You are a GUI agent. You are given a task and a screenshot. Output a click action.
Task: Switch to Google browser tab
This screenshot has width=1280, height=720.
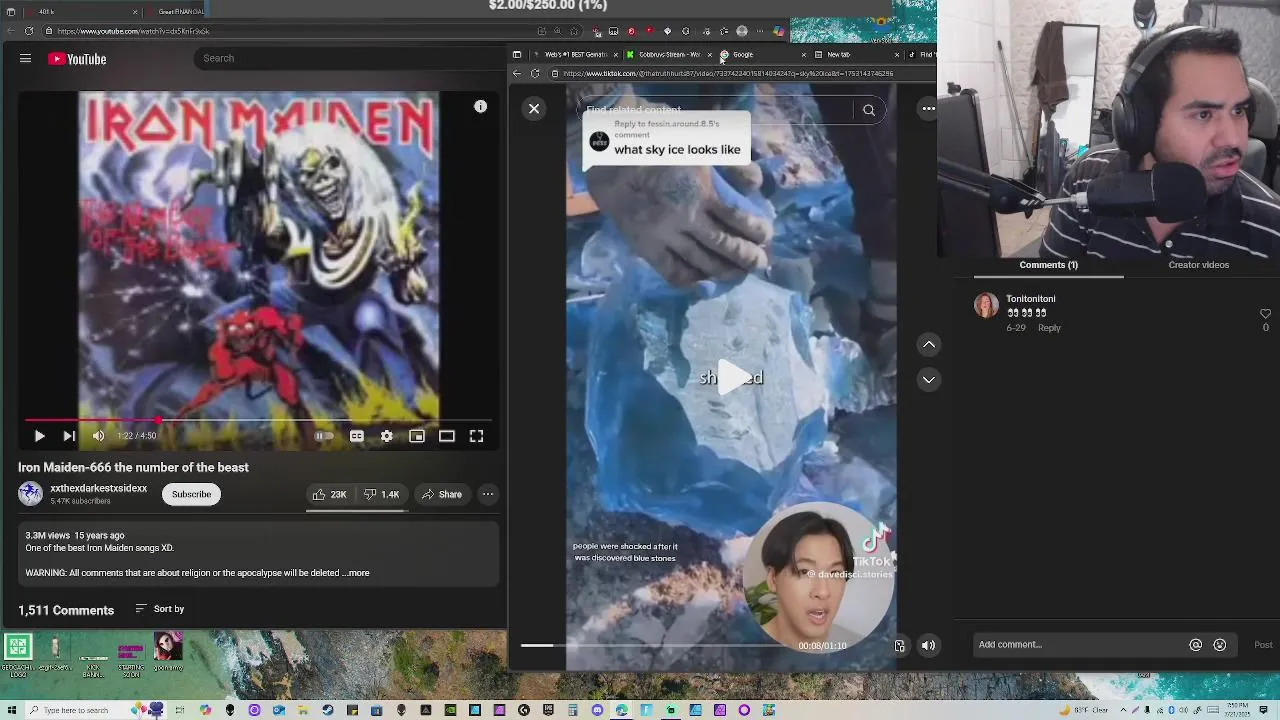pyautogui.click(x=760, y=55)
